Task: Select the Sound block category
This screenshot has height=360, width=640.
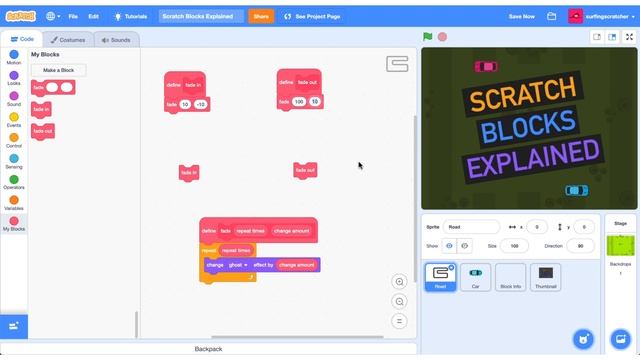Action: (x=14, y=99)
